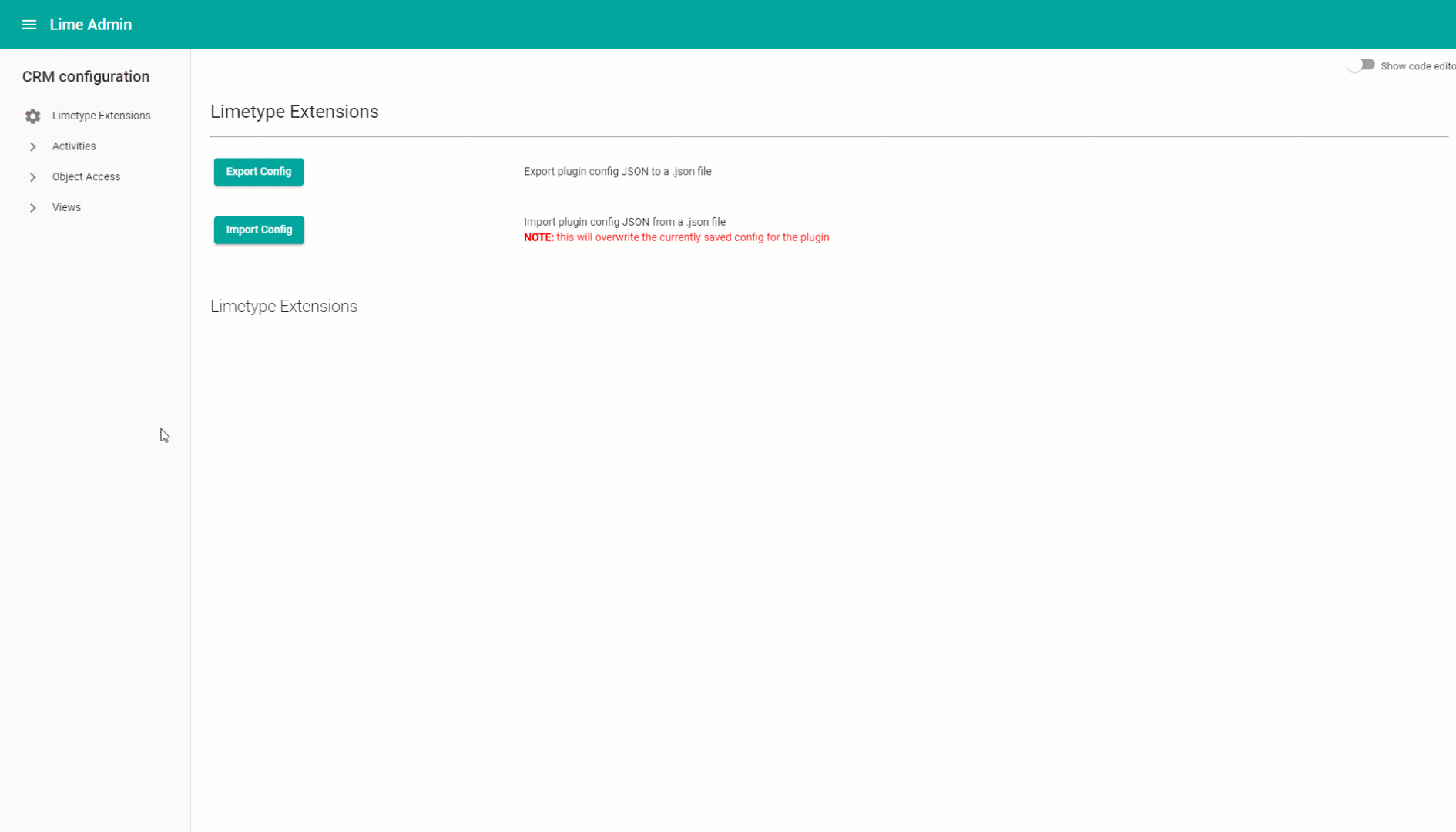
Task: Expand the Object Access chevron arrow
Action: (x=32, y=177)
